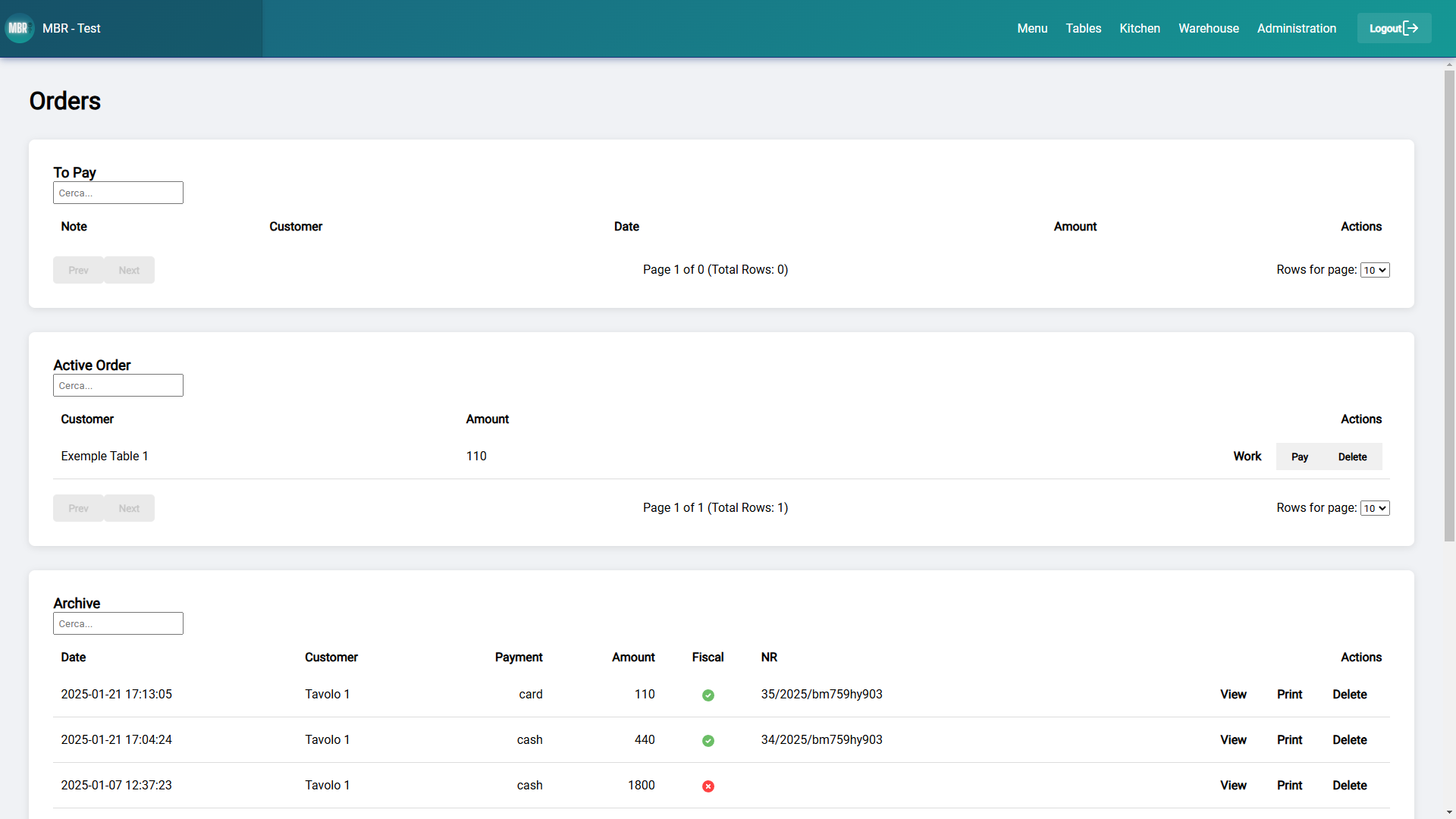Delete the archived 1800 cash order

coord(1349,785)
